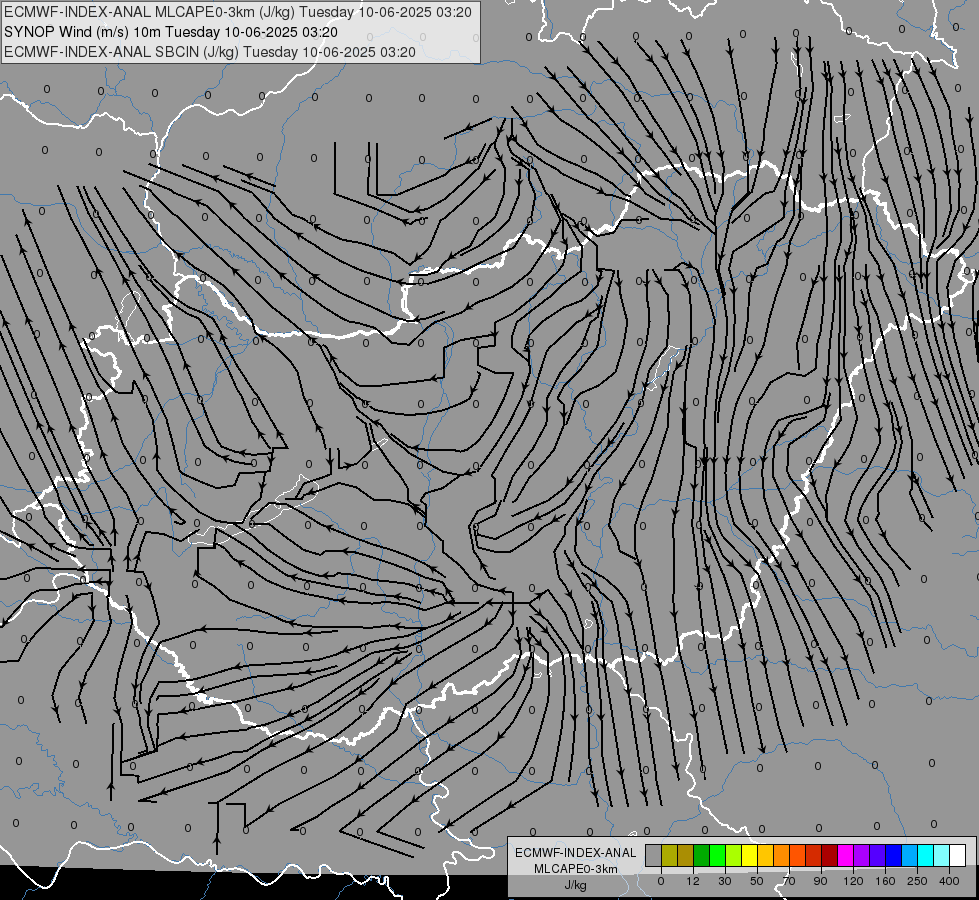This screenshot has width=979, height=900.
Task: Select the gray swatch in the legend
Action: (654, 855)
